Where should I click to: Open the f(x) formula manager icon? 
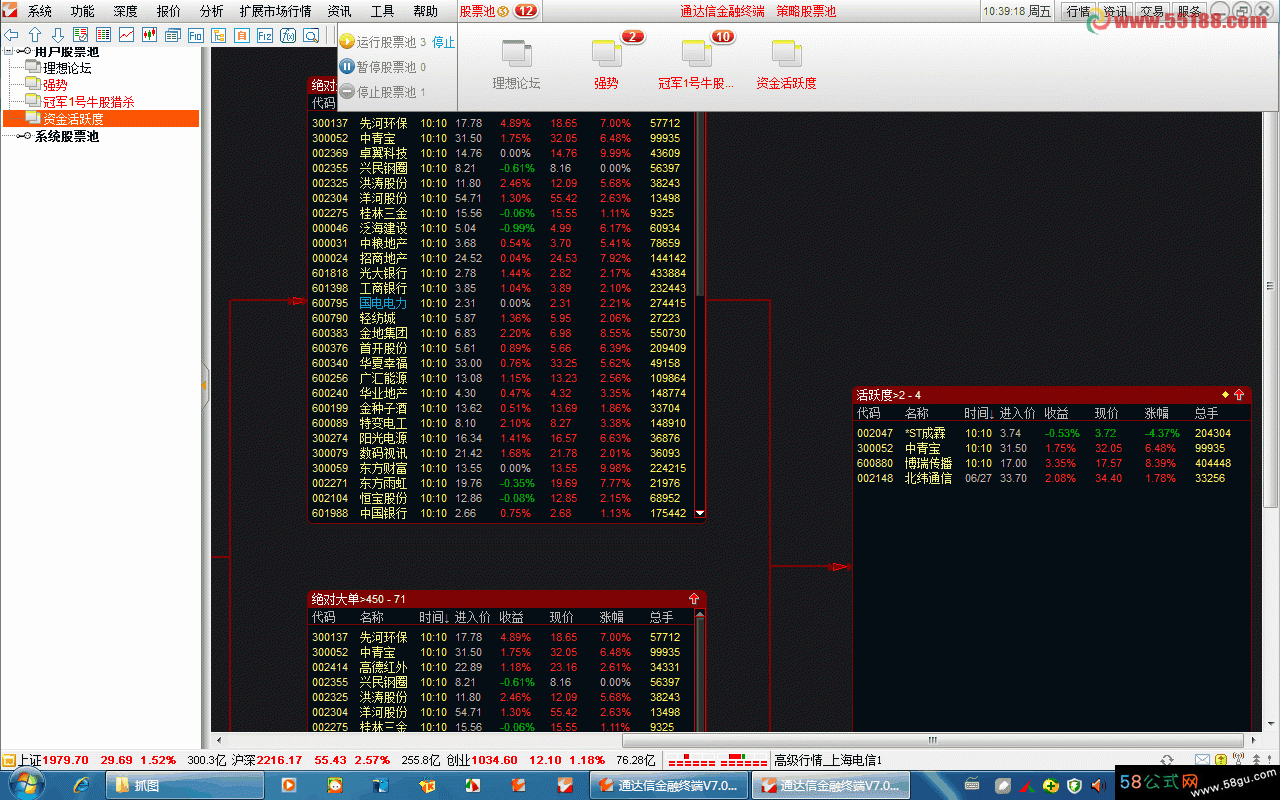pos(288,35)
